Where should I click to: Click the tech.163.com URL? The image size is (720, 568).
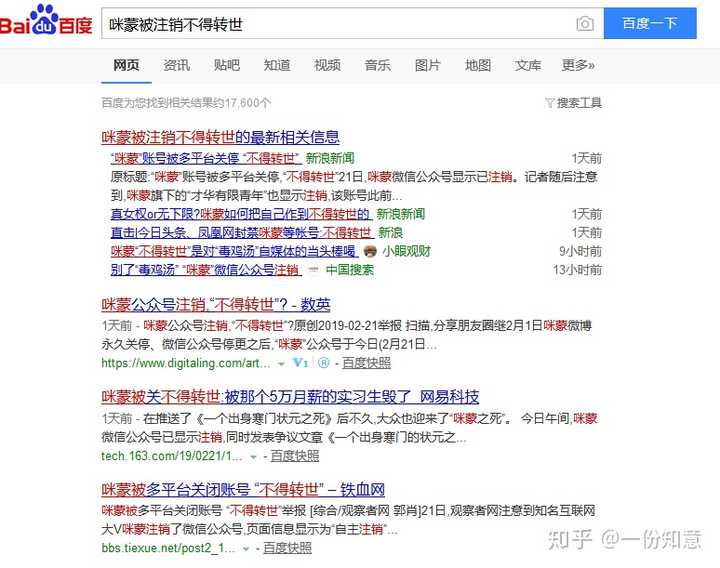click(x=172, y=456)
